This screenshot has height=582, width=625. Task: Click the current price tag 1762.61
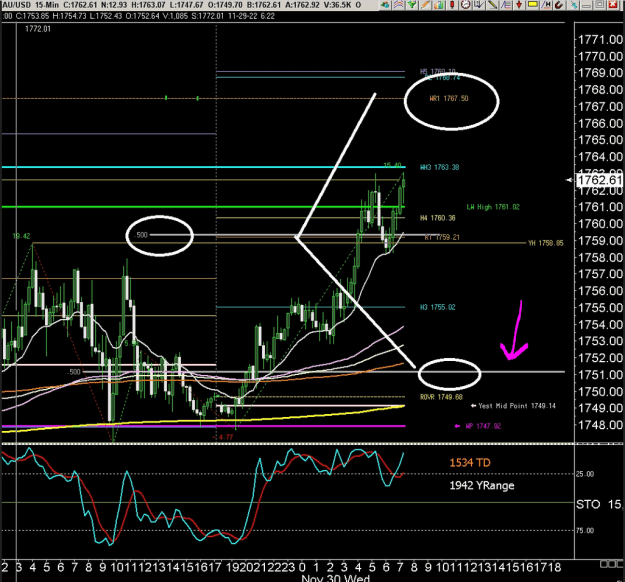[x=599, y=180]
